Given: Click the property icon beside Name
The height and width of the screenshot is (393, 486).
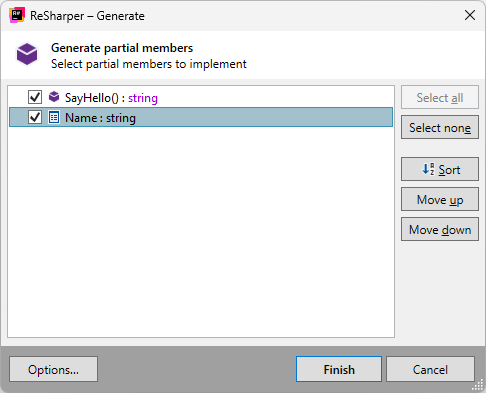Looking at the screenshot, I should click(x=54, y=117).
